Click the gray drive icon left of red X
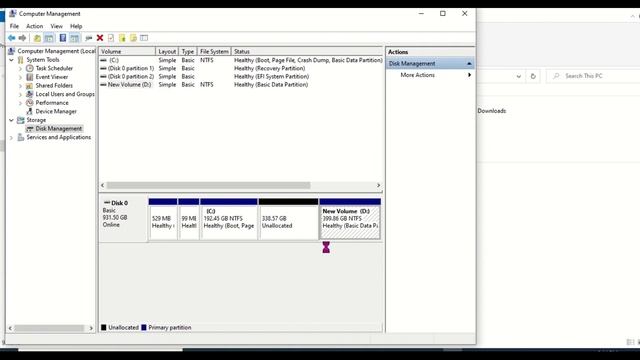Image resolution: width=640 pixels, height=360 pixels. coord(89,38)
